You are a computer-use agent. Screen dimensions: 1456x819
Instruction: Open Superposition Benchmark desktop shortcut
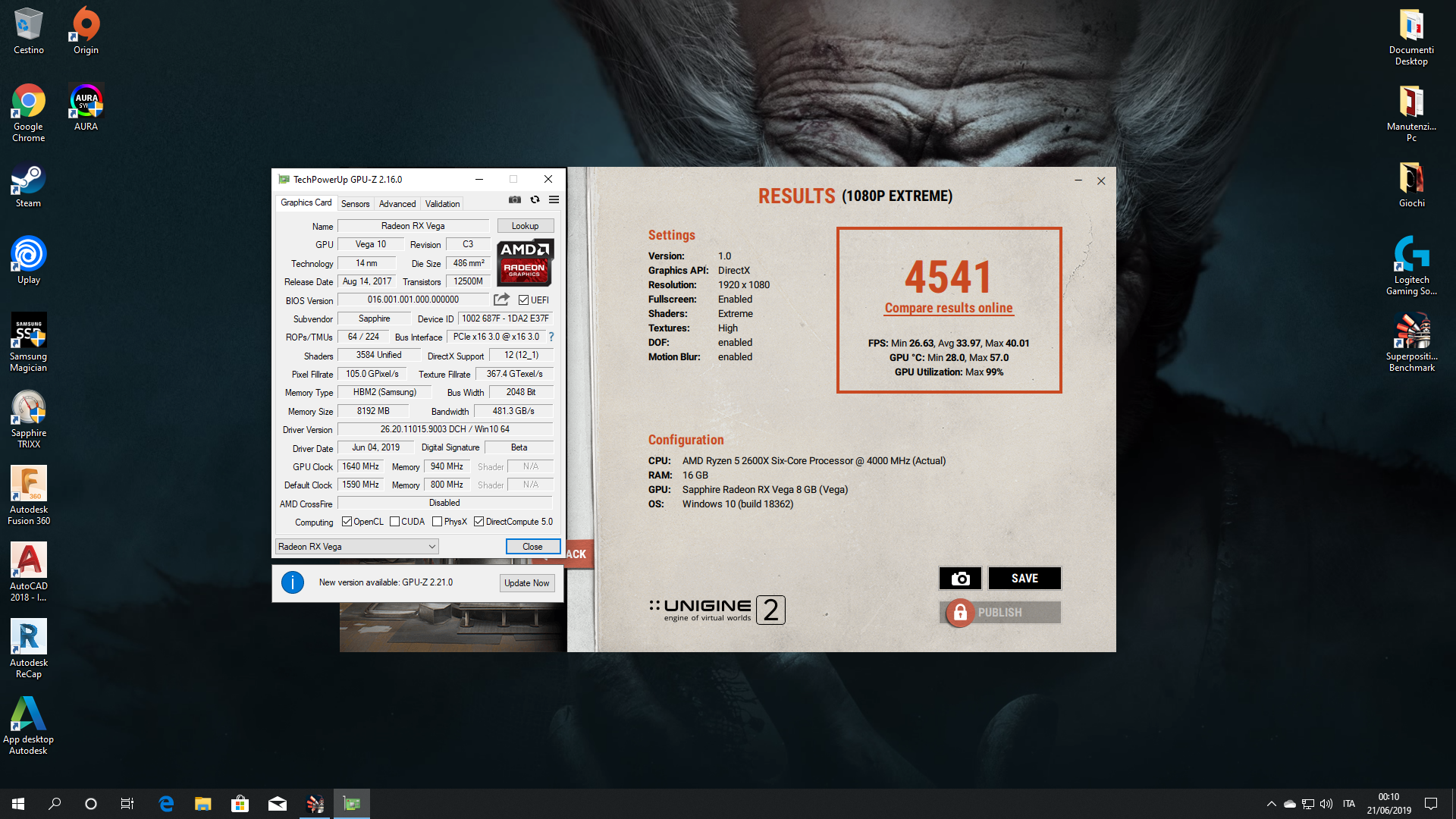1411,343
